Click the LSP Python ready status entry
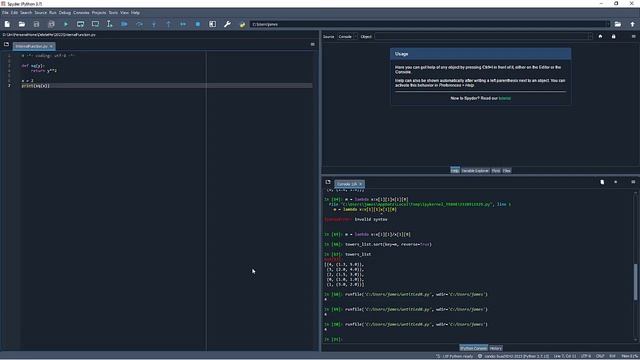The image size is (640, 360). coord(454,356)
